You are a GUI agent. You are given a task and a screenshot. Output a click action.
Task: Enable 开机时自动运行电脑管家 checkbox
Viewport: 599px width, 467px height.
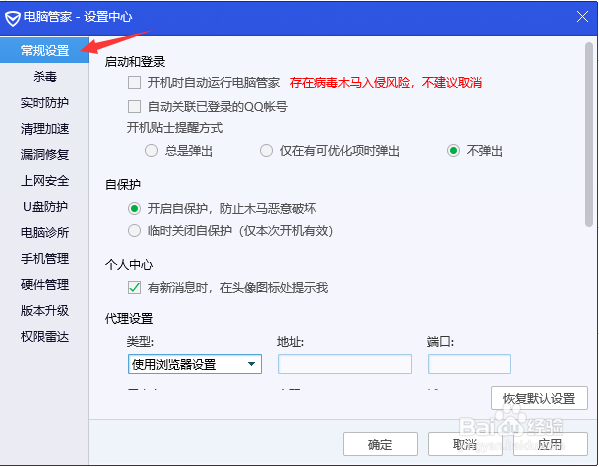click(x=134, y=83)
